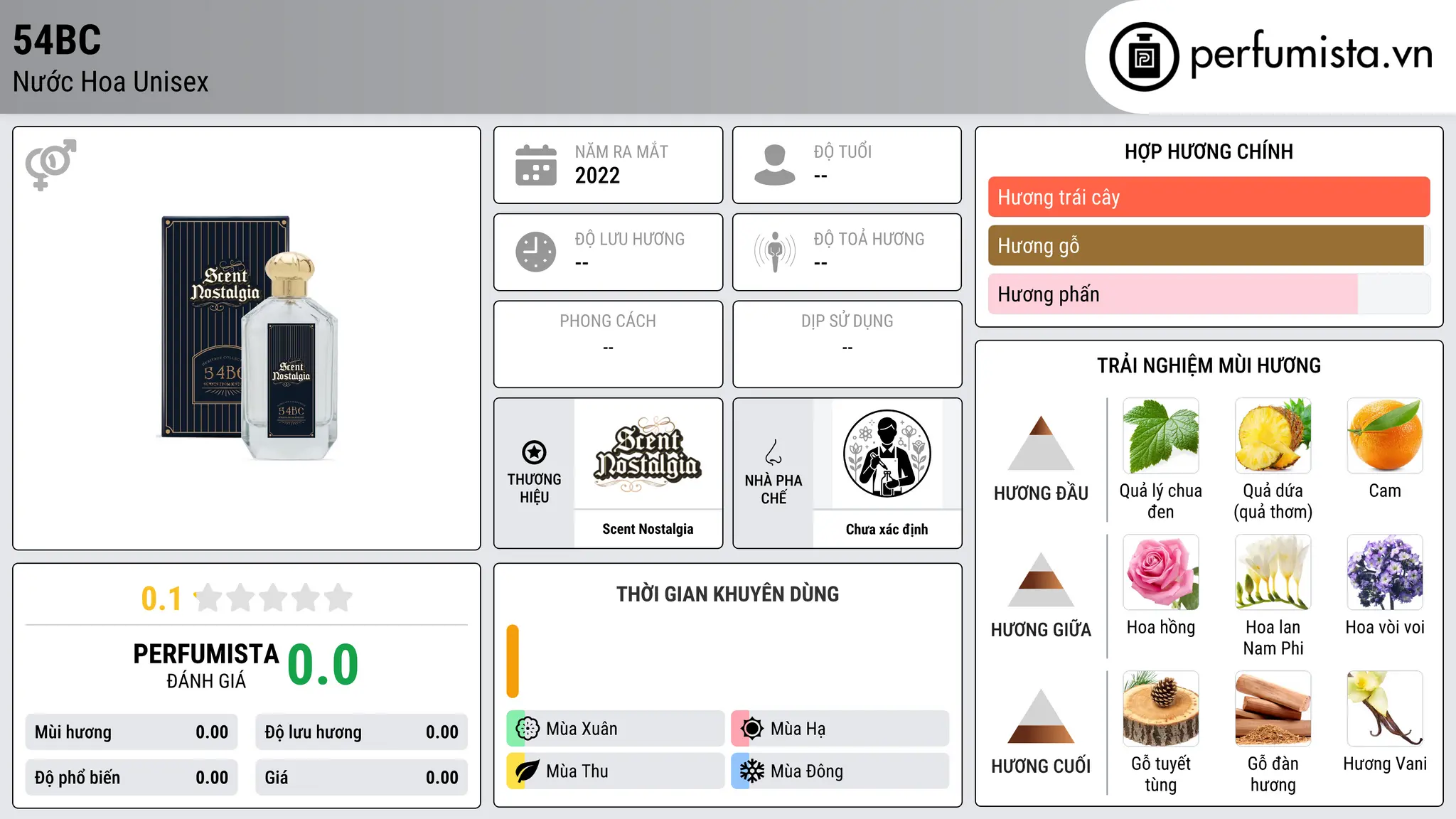1456x819 pixels.
Task: Select the Hương gỗ accord bar
Action: 1209,245
